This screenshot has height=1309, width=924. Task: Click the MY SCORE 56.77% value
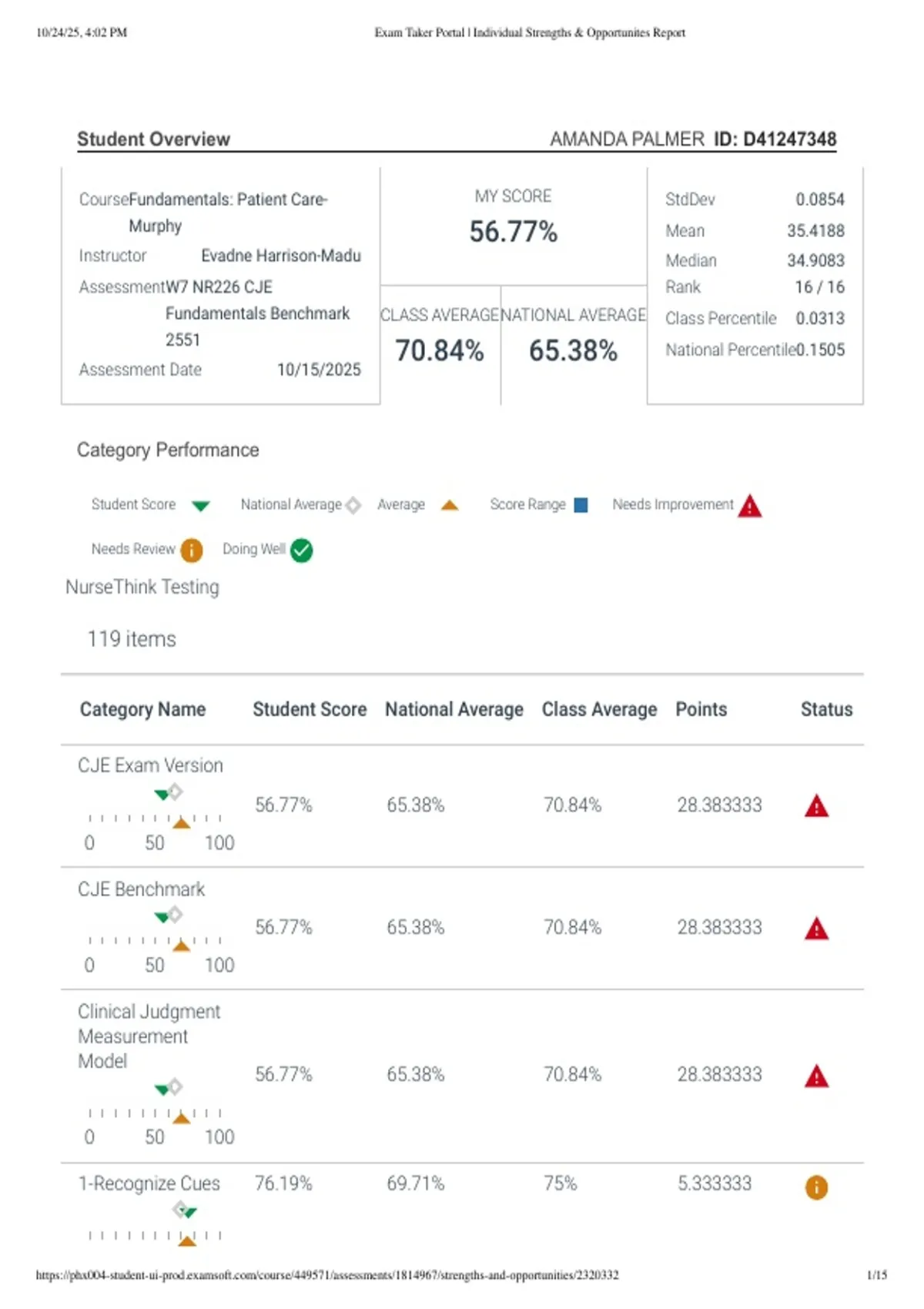pos(513,232)
